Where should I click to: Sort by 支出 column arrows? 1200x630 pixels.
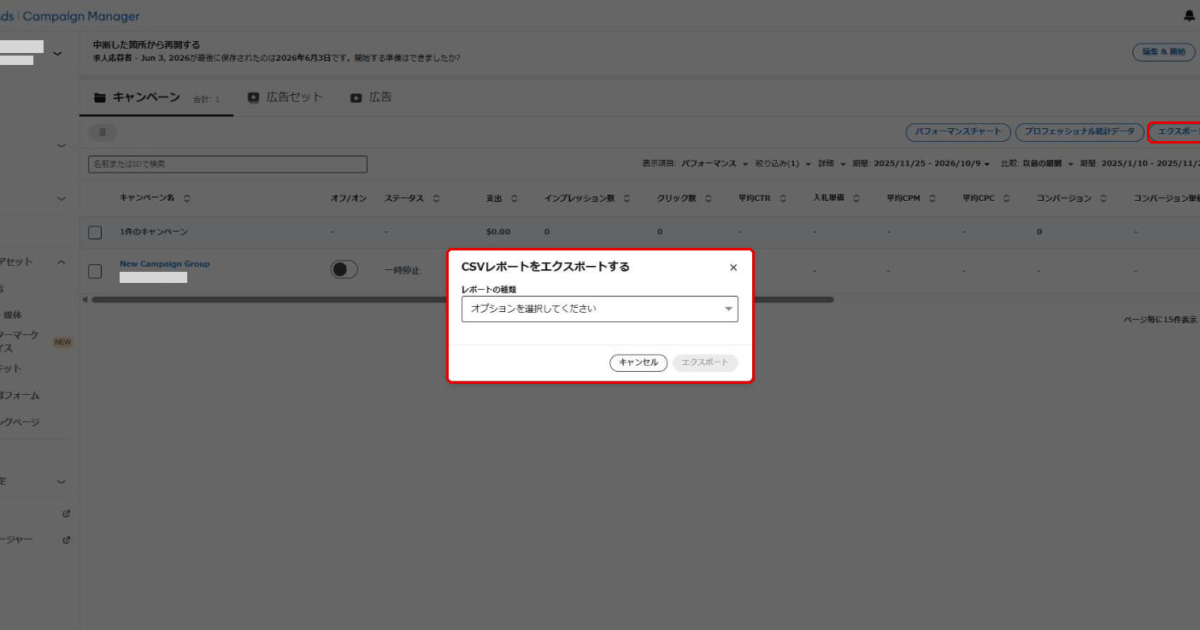coord(515,198)
